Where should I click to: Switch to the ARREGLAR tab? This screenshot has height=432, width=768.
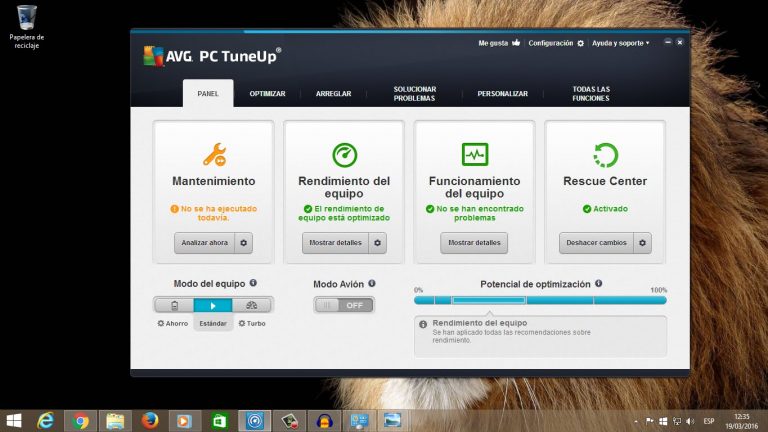click(334, 94)
